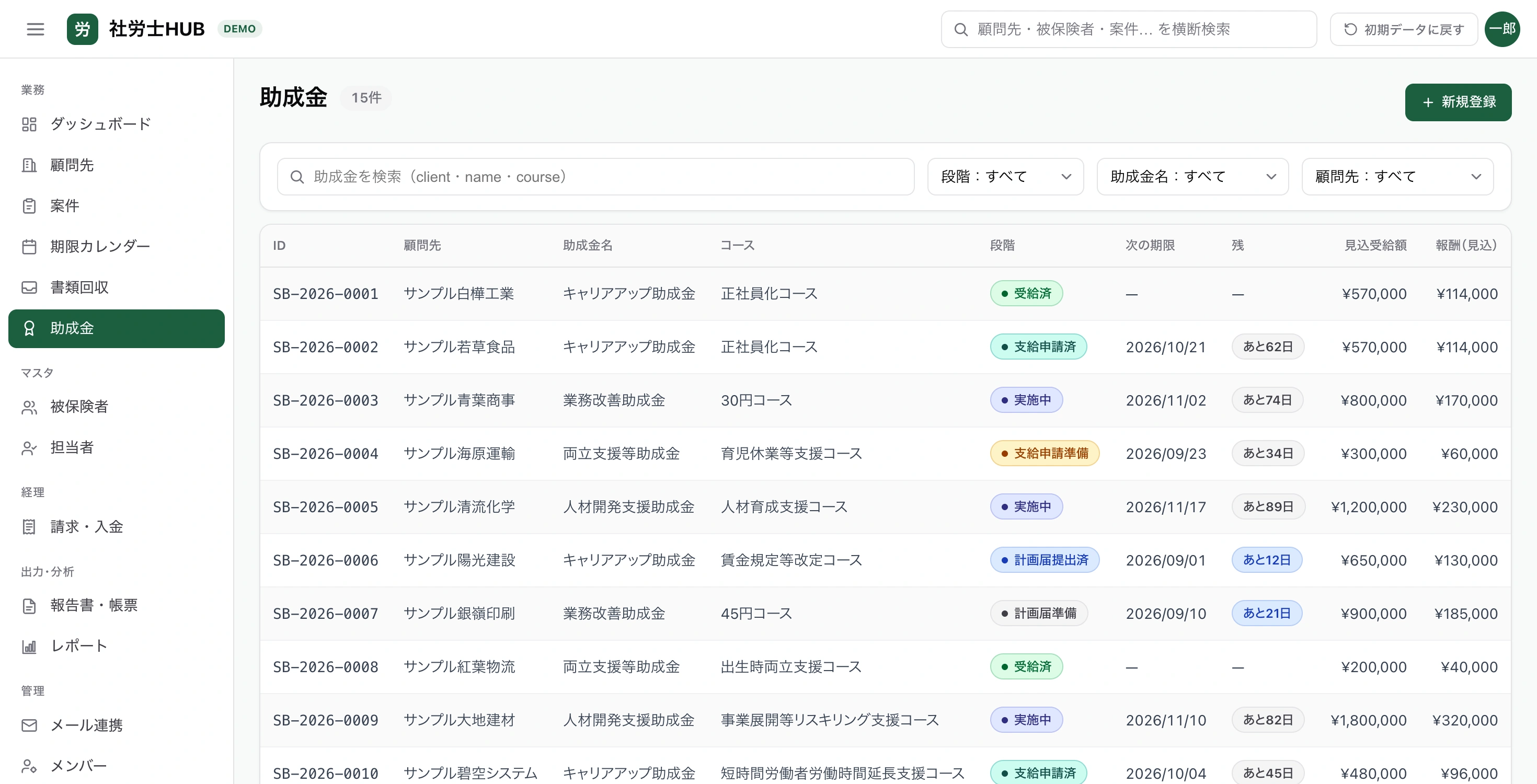Click the 受給済 badge in SB-2026-0001 row
The image size is (1537, 784).
pos(1026,294)
